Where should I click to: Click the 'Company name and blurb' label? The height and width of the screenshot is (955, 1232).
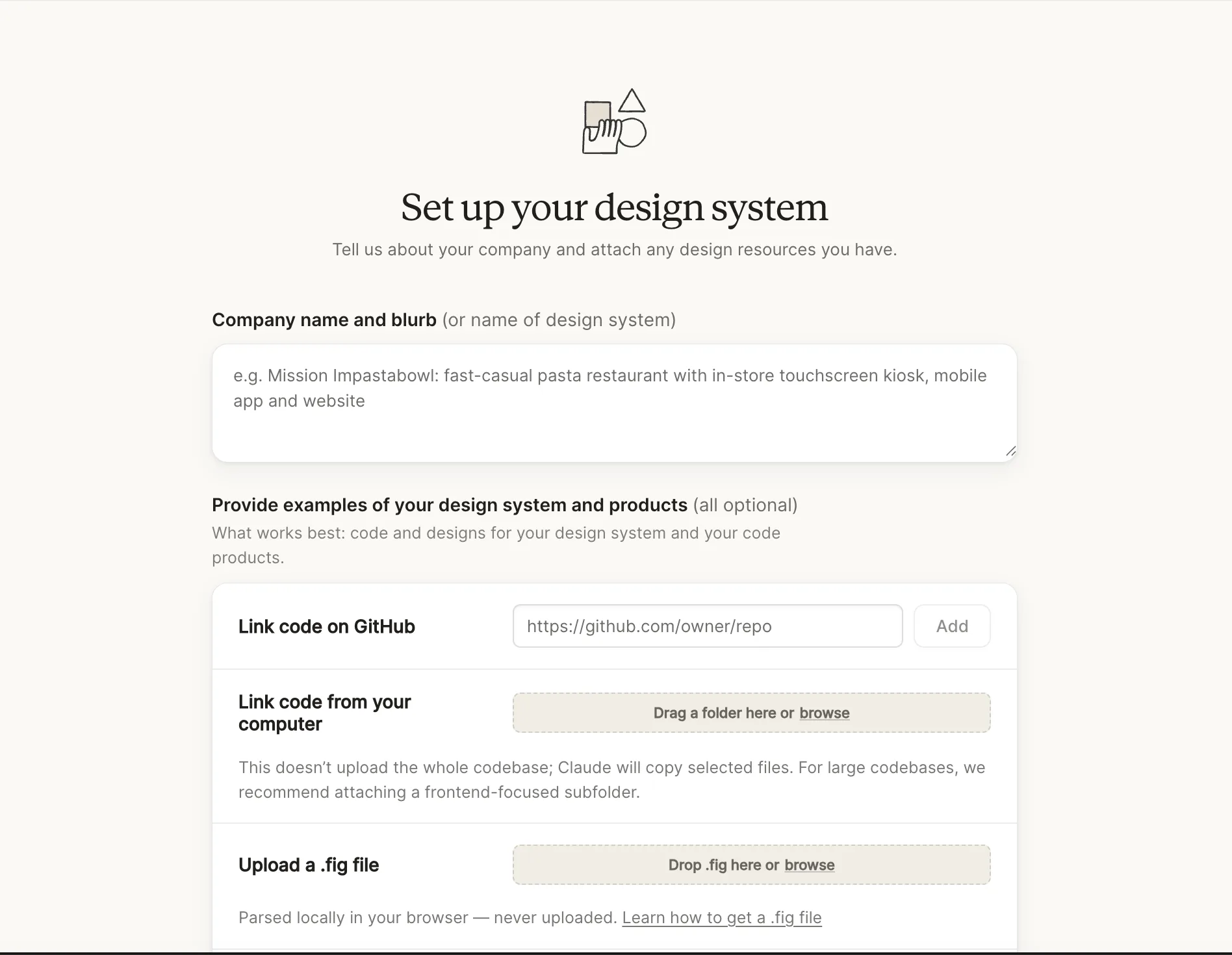pos(324,320)
